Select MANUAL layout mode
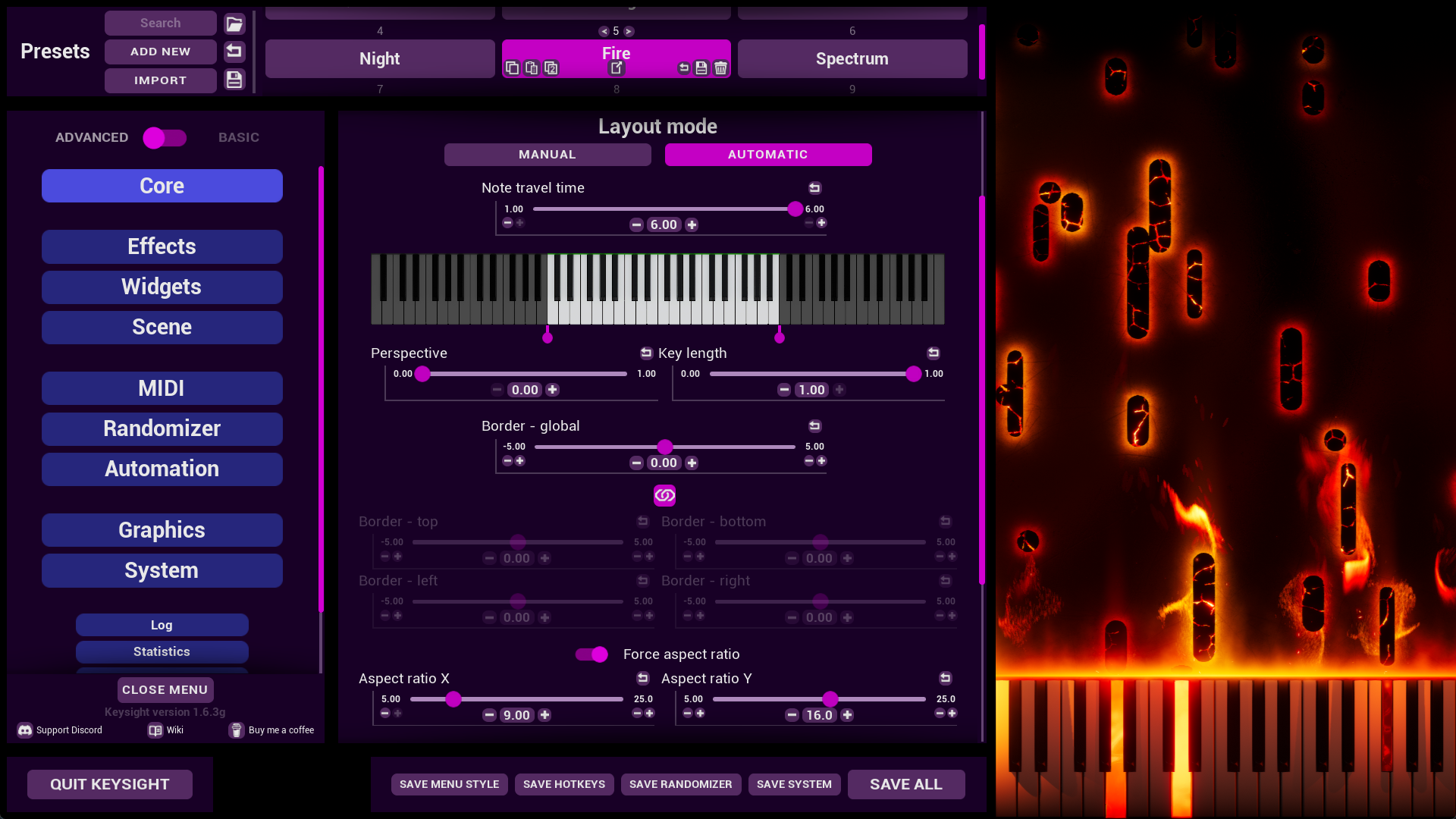 [x=548, y=155]
